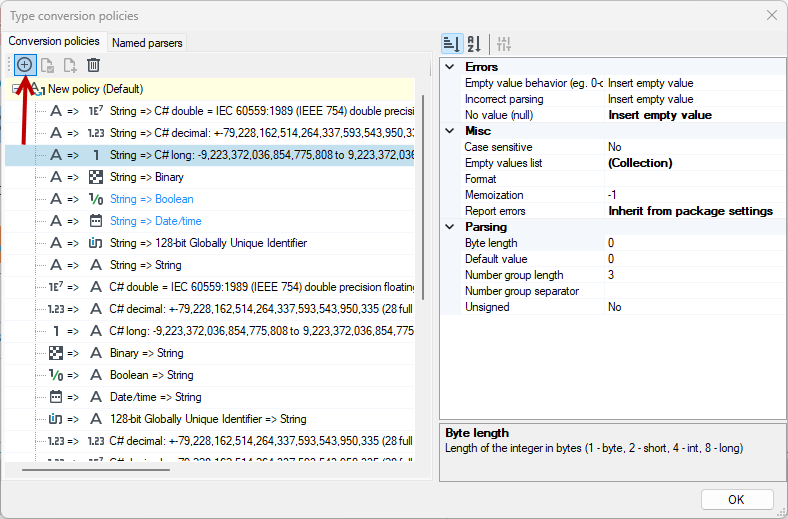
Task: Change the Case sensitive value No
Action: [x=696, y=147]
